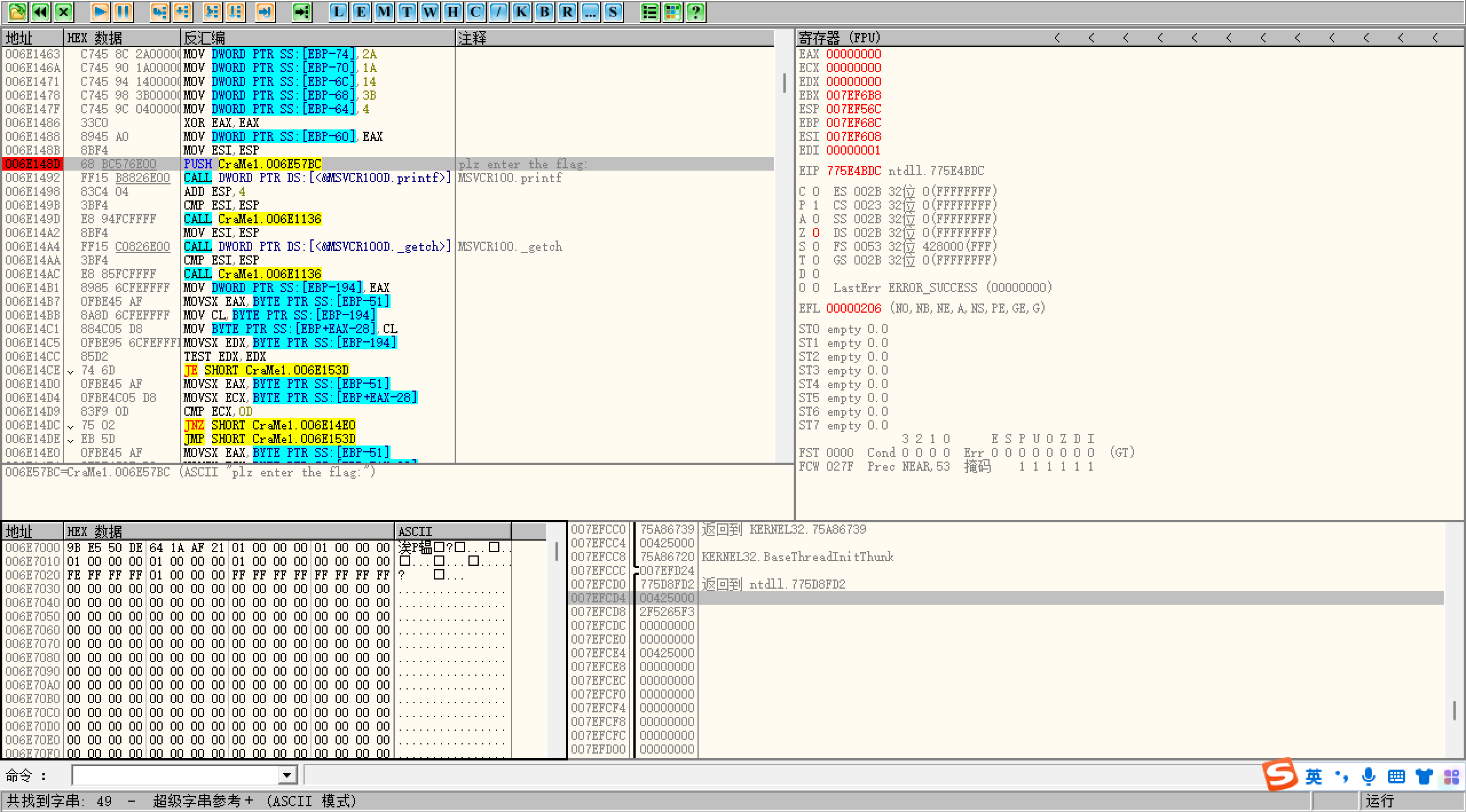
Task: Select the EFL value 00000206
Action: pyautogui.click(x=853, y=308)
